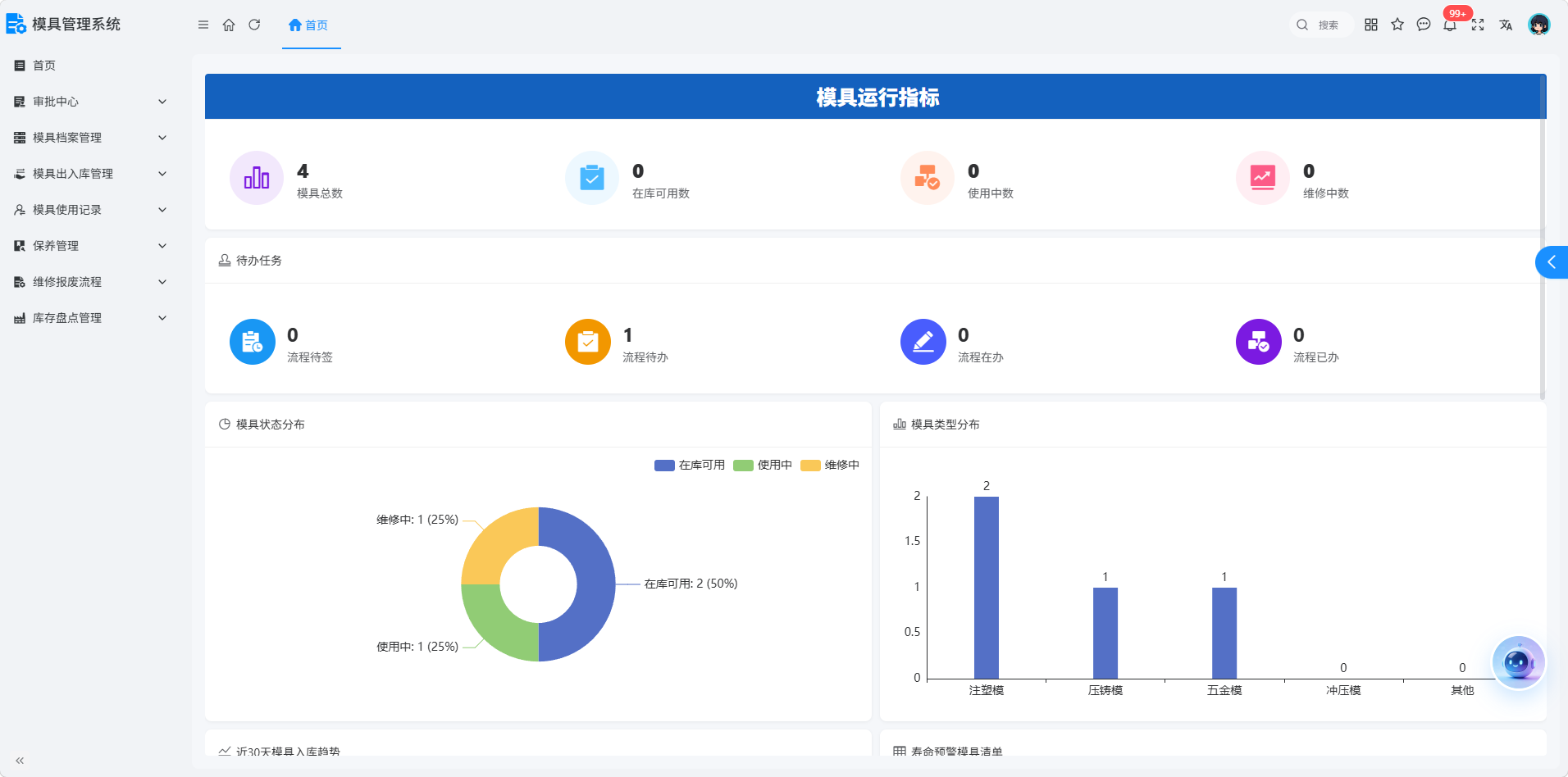
Task: Toggle 在库可用 legend in pie chart
Action: pyautogui.click(x=690, y=466)
